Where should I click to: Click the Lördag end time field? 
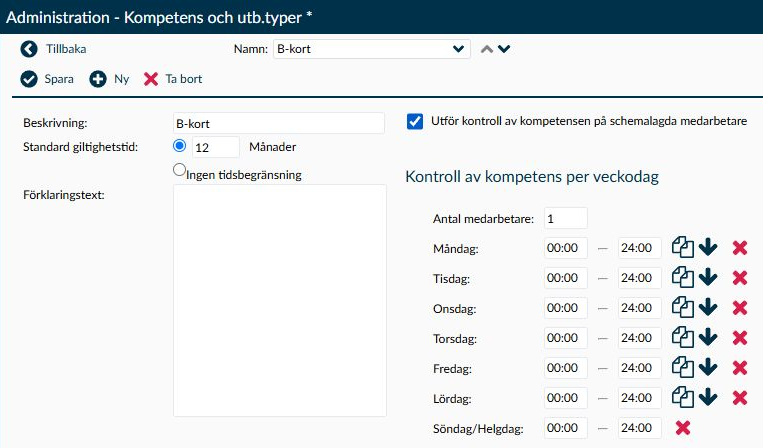640,397
